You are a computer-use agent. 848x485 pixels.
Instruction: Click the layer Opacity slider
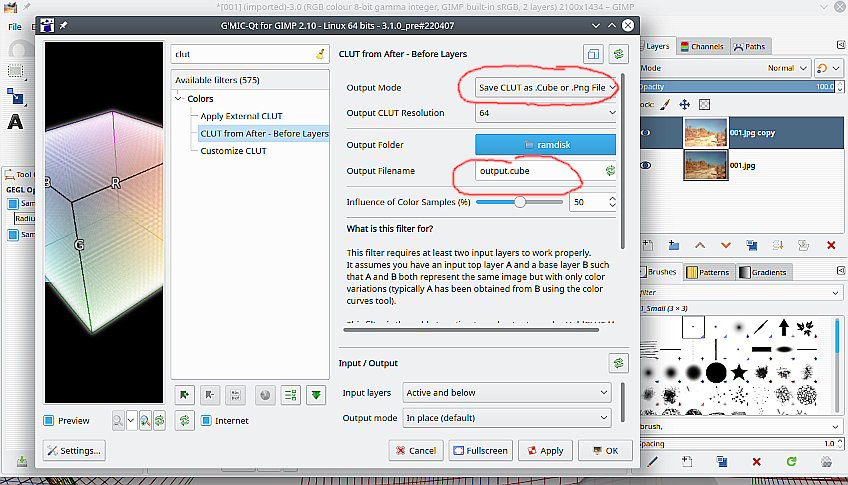coord(738,87)
